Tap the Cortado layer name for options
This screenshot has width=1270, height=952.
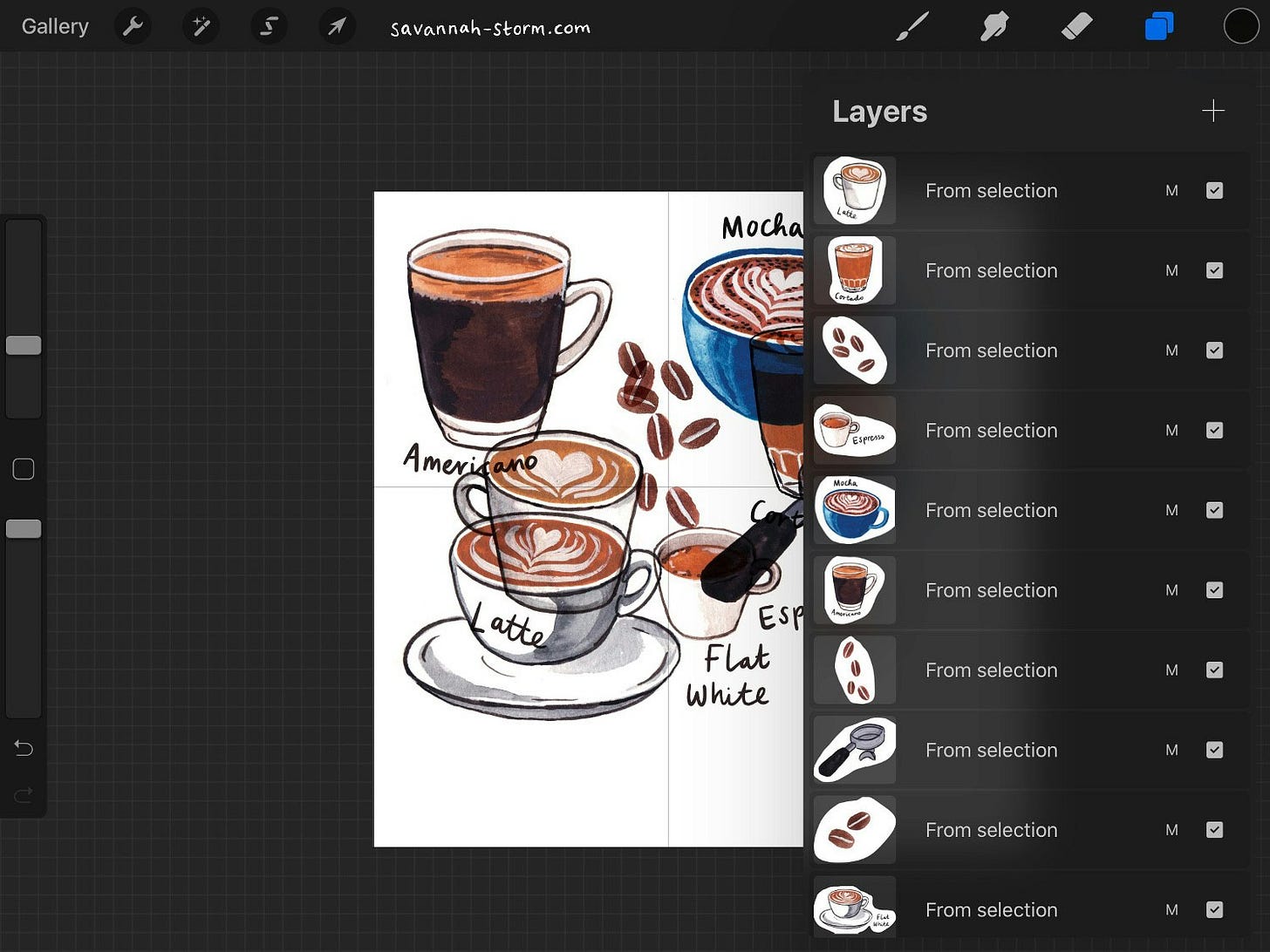tap(991, 270)
